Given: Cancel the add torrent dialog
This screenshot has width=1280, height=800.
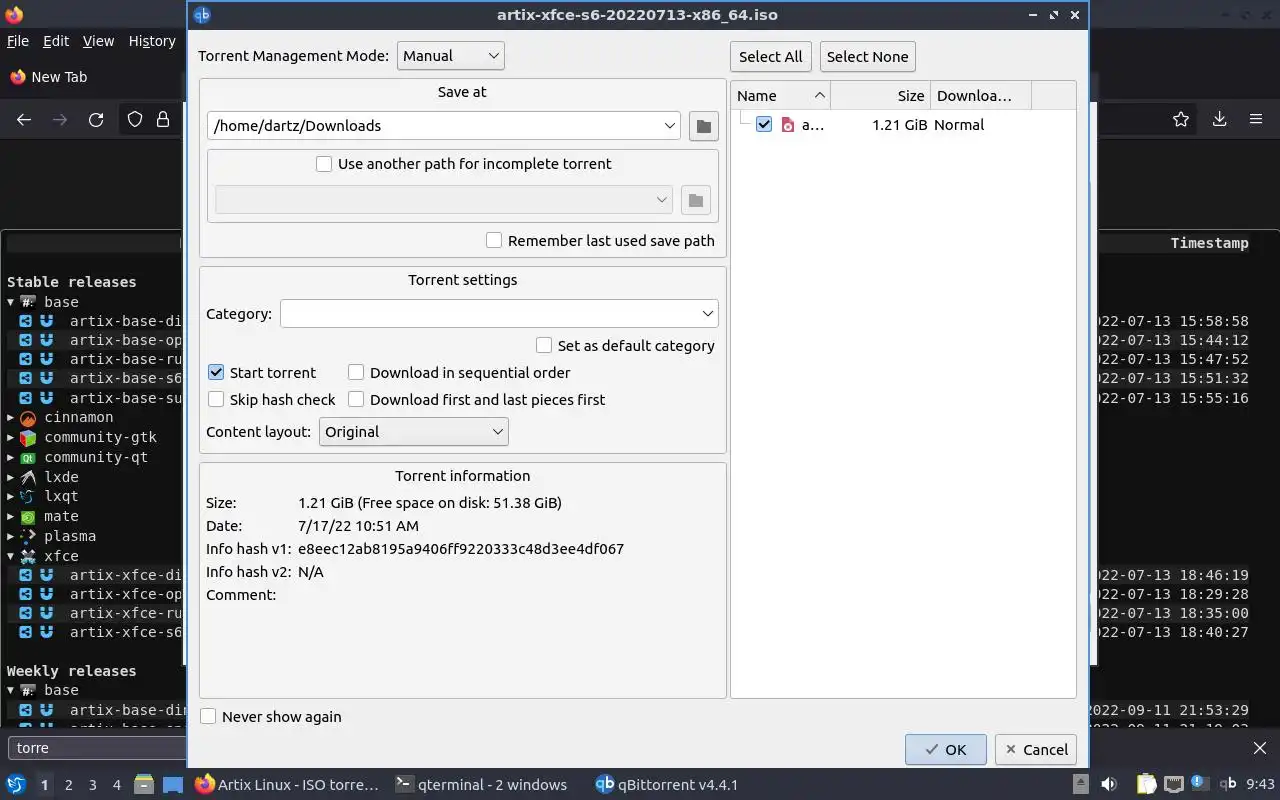Looking at the screenshot, I should coord(1037,749).
